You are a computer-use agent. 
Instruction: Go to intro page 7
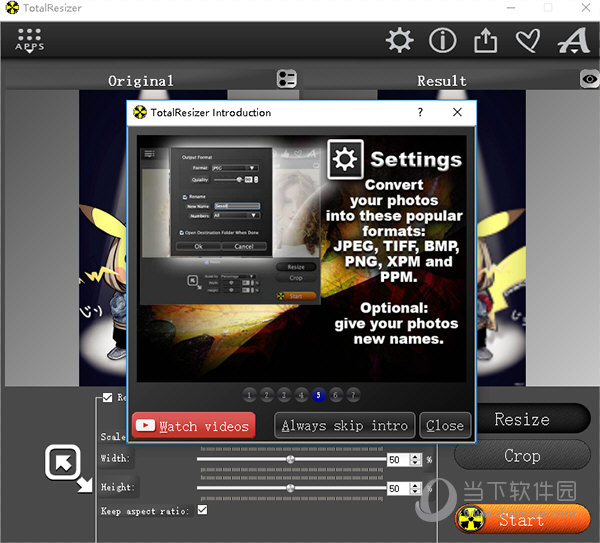tap(353, 395)
